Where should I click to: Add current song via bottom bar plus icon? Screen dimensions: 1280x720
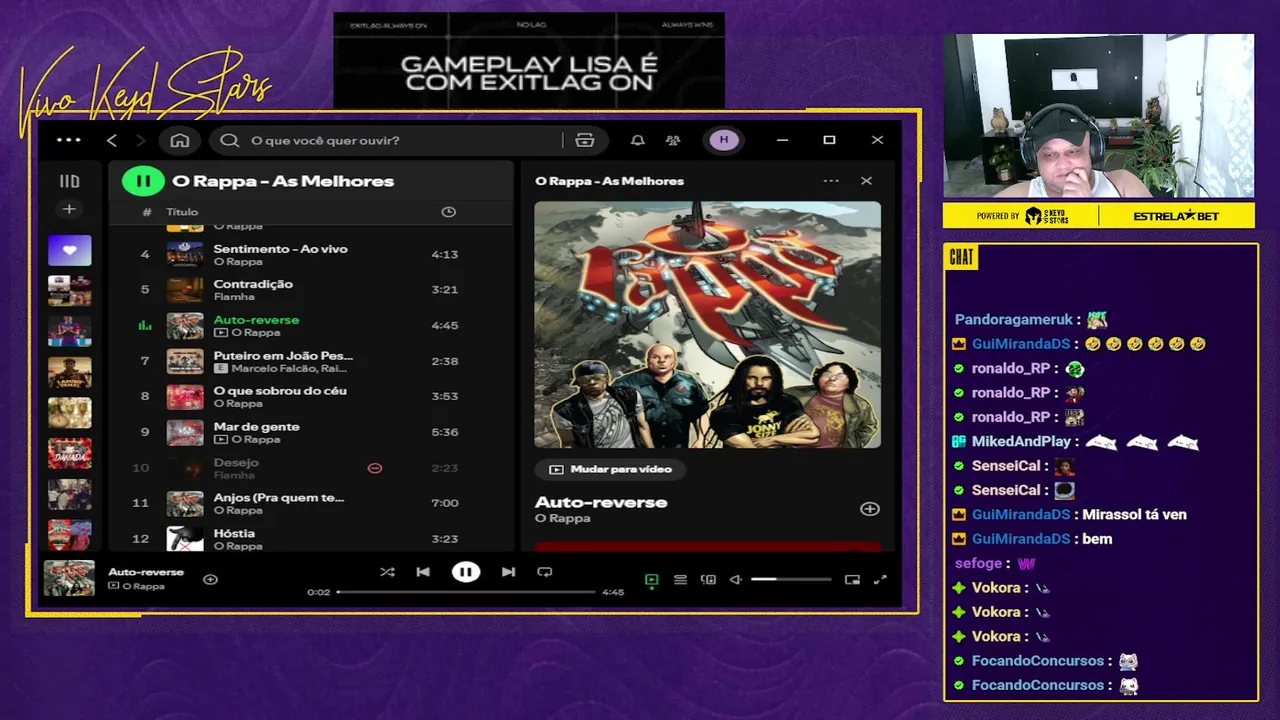[210, 579]
